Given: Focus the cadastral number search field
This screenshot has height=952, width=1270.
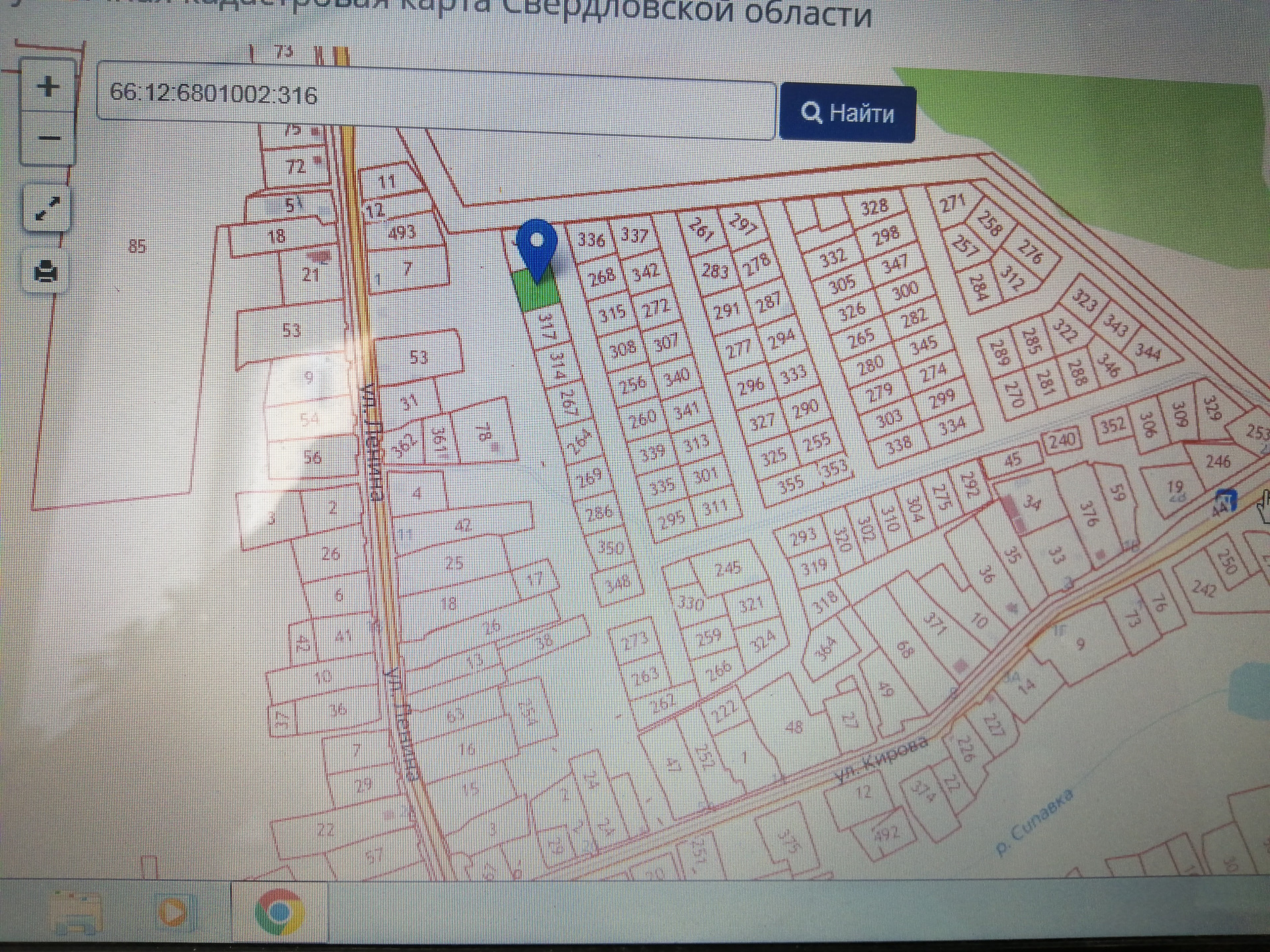Looking at the screenshot, I should pos(435,100).
